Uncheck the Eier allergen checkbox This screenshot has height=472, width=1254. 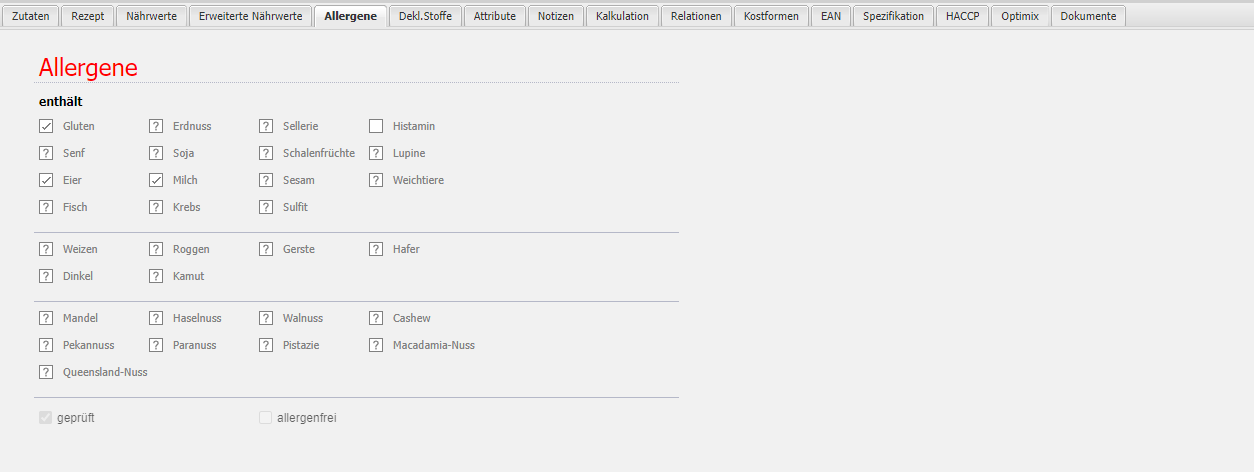coord(46,180)
